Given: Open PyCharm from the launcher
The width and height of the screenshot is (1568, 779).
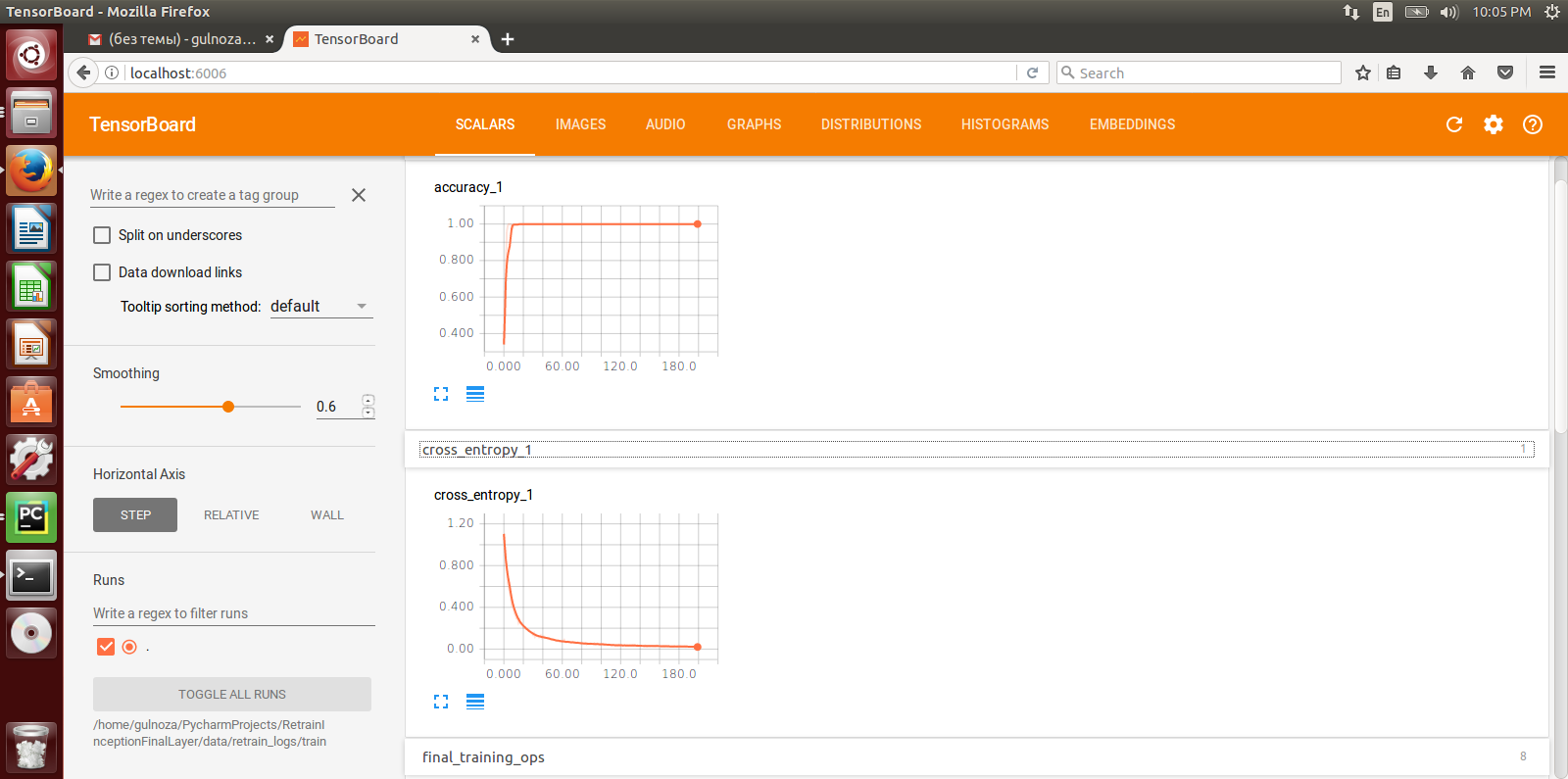Looking at the screenshot, I should click(31, 517).
